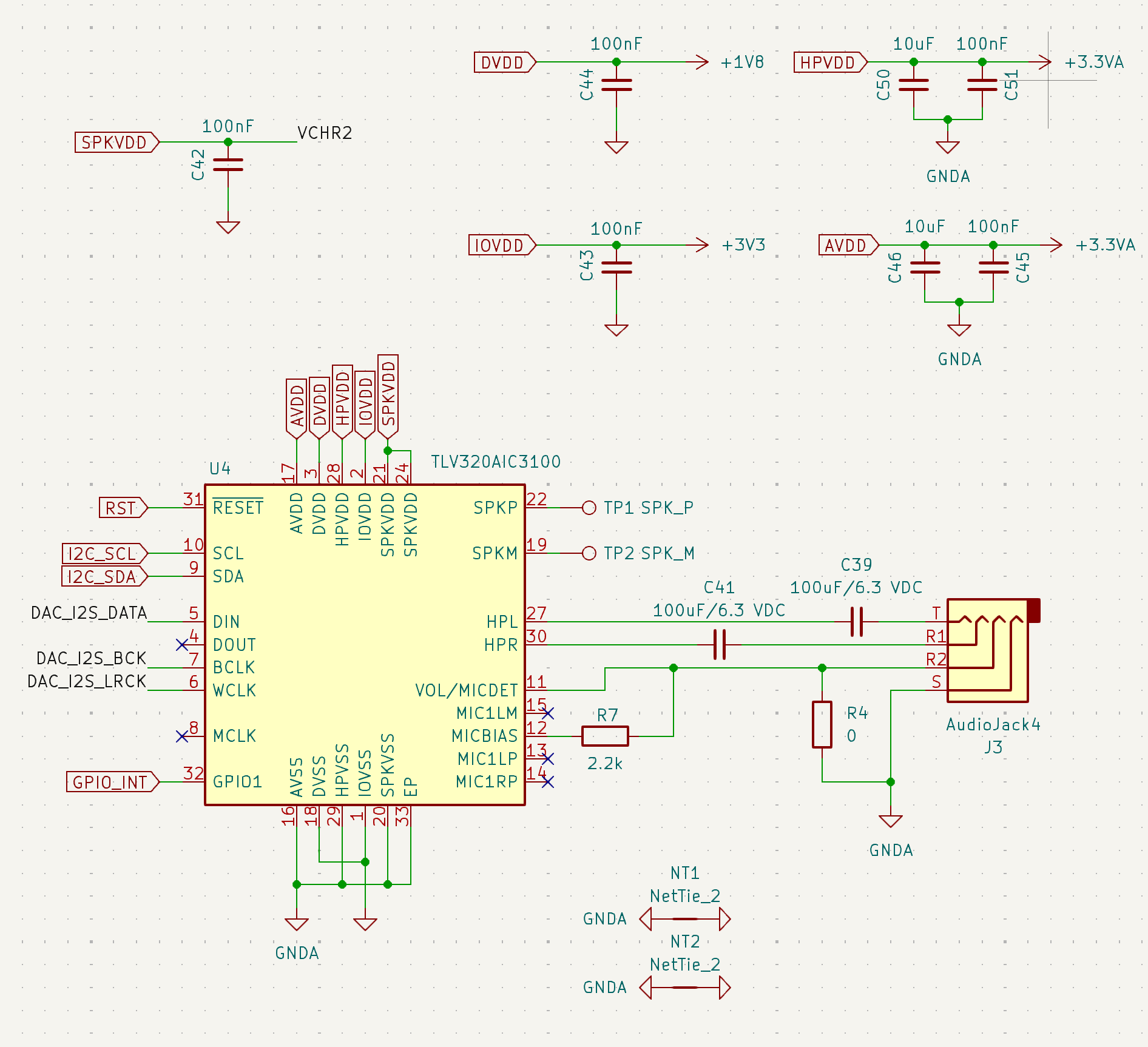Select the no-connect marker on MIC1LP pin 13

[548, 759]
